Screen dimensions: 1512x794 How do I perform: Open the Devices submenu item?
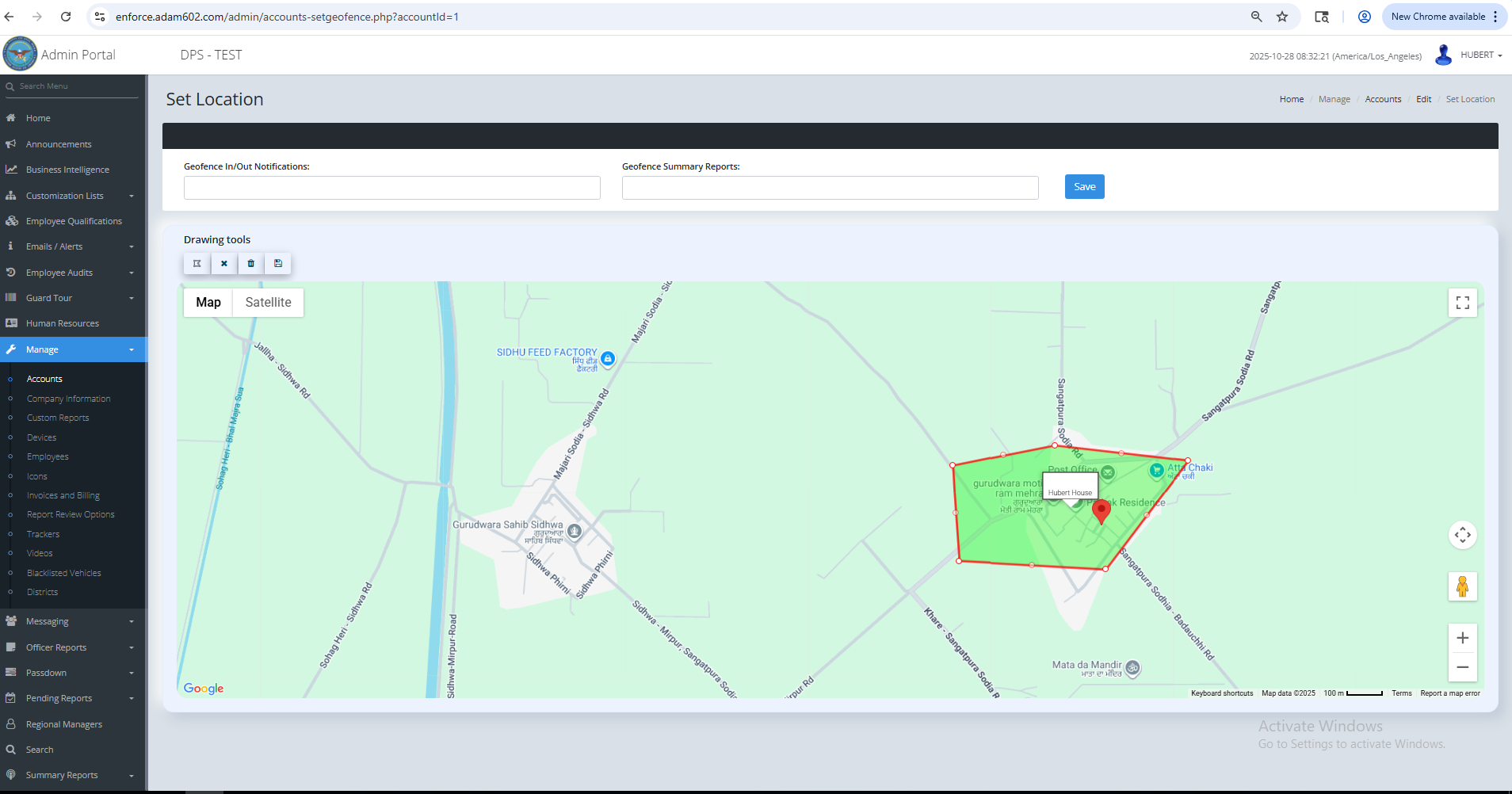tap(42, 437)
